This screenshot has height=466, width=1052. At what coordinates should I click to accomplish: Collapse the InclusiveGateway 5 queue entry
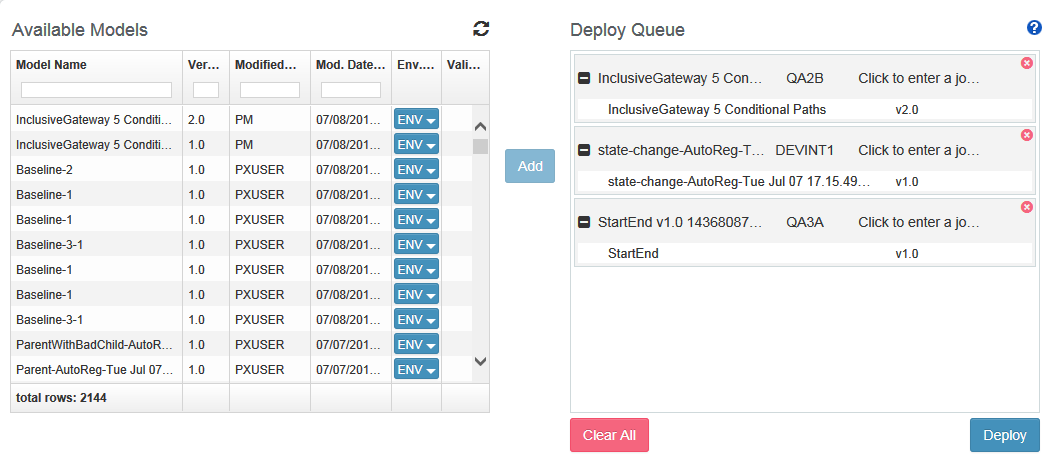click(584, 78)
